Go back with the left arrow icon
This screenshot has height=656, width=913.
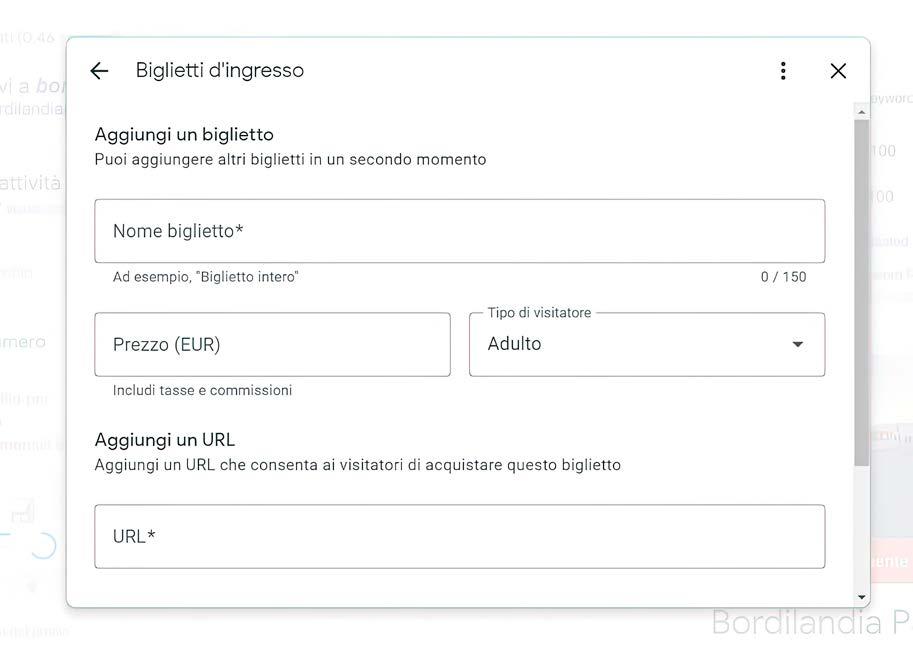point(99,71)
